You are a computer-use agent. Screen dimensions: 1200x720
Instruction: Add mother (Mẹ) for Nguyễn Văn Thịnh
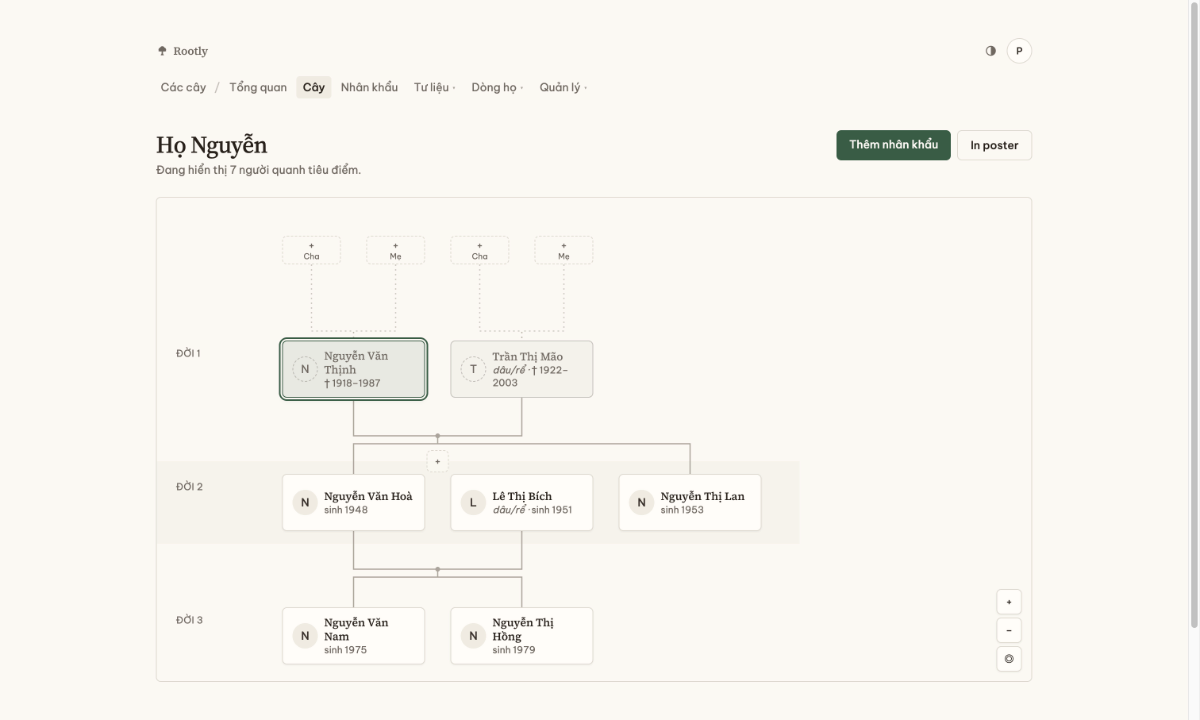point(395,250)
